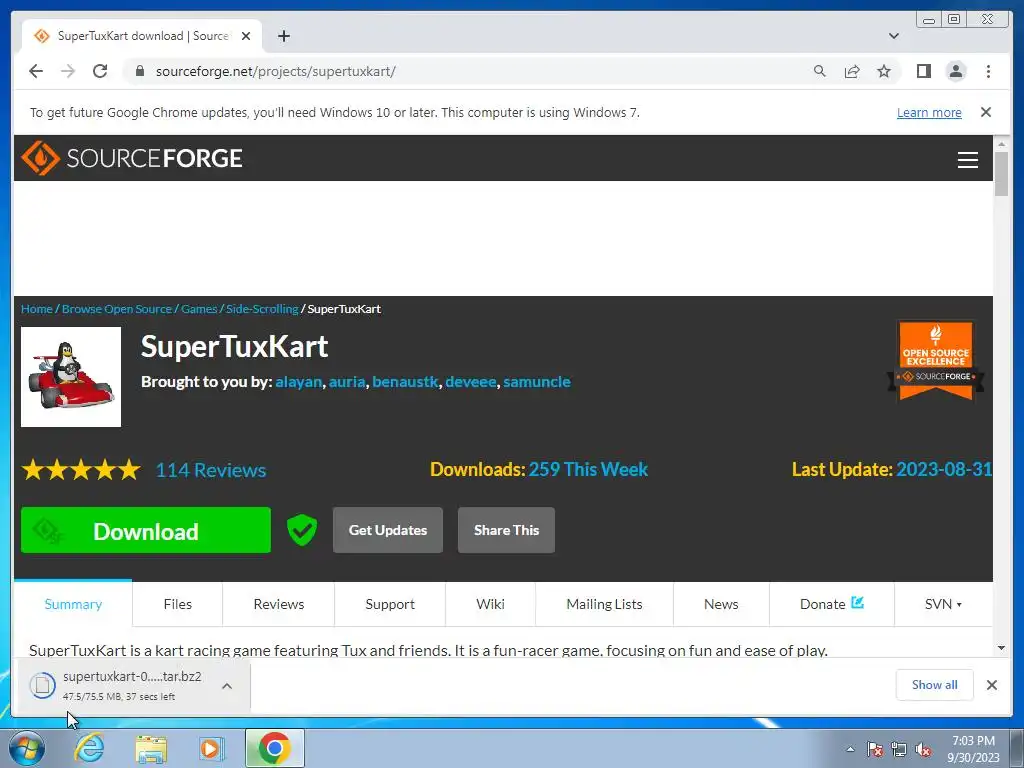This screenshot has height=768, width=1024.
Task: Open Windows Media Player from taskbar
Action: pyautogui.click(x=211, y=748)
